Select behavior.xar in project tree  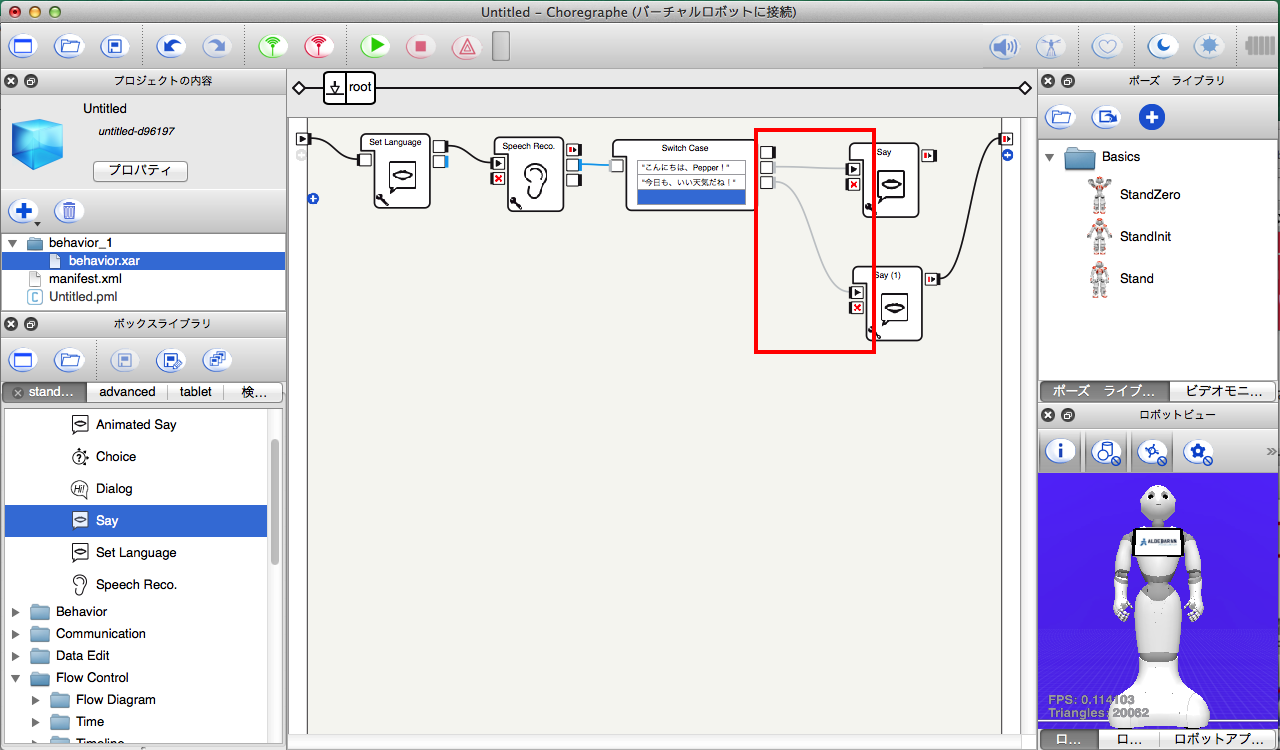point(104,261)
